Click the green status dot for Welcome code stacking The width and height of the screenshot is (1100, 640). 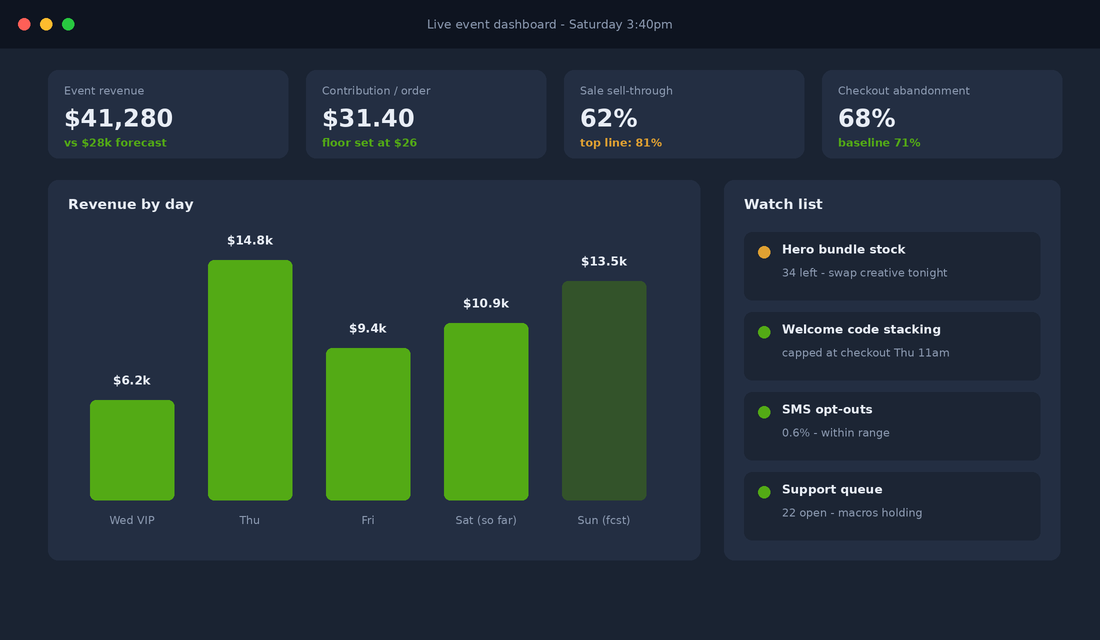click(764, 332)
